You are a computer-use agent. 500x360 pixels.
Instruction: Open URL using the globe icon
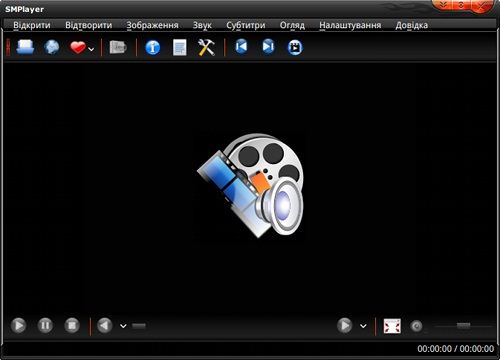52,47
